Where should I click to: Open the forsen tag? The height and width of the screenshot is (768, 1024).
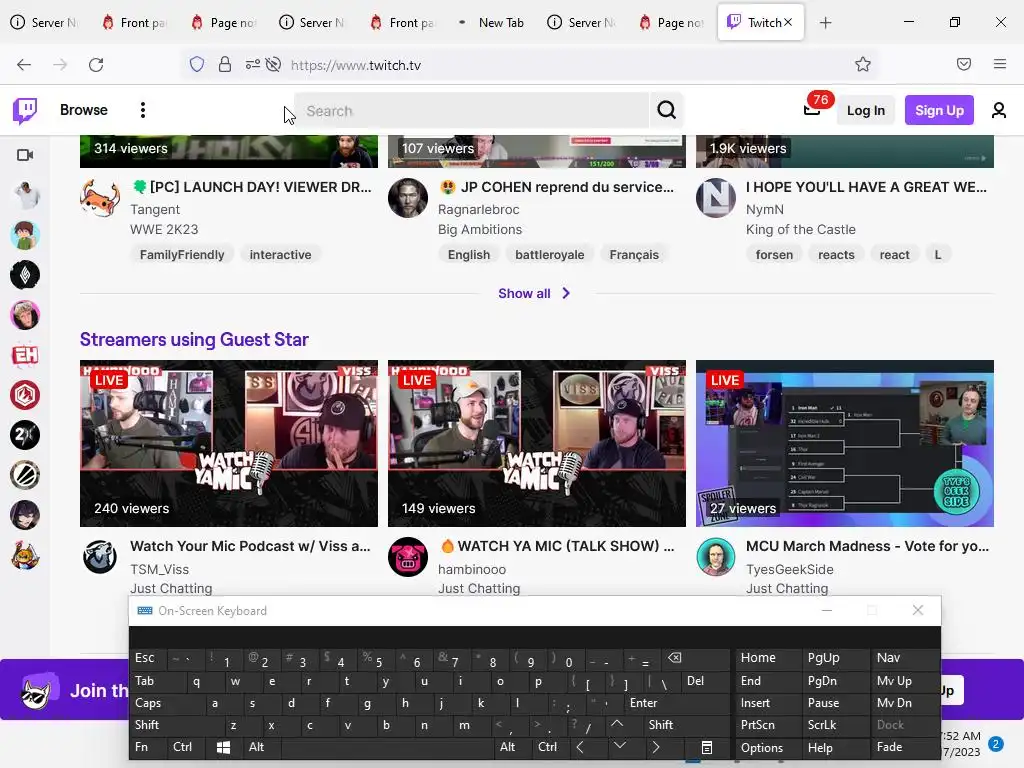[774, 255]
